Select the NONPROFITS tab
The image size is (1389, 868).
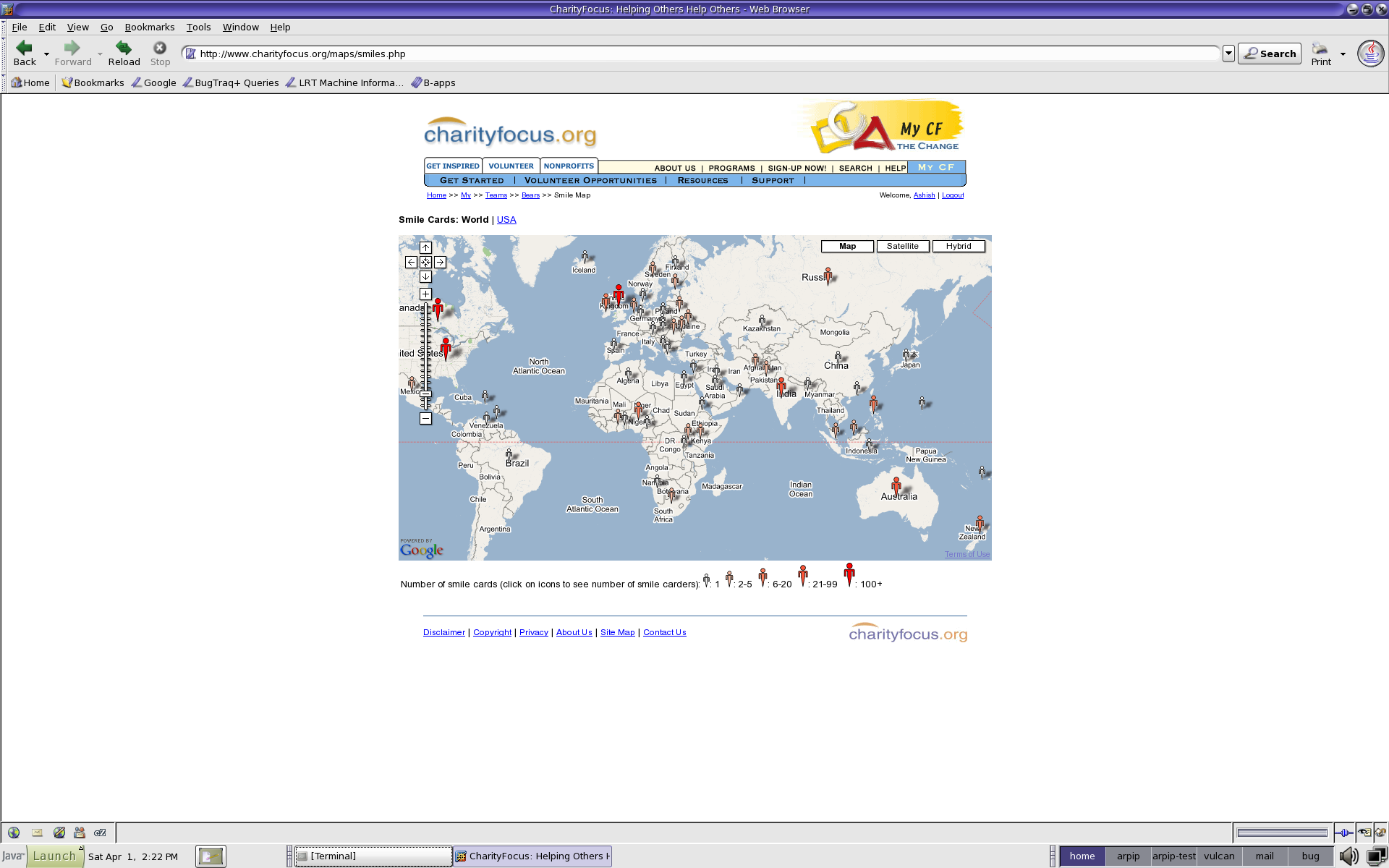569,166
